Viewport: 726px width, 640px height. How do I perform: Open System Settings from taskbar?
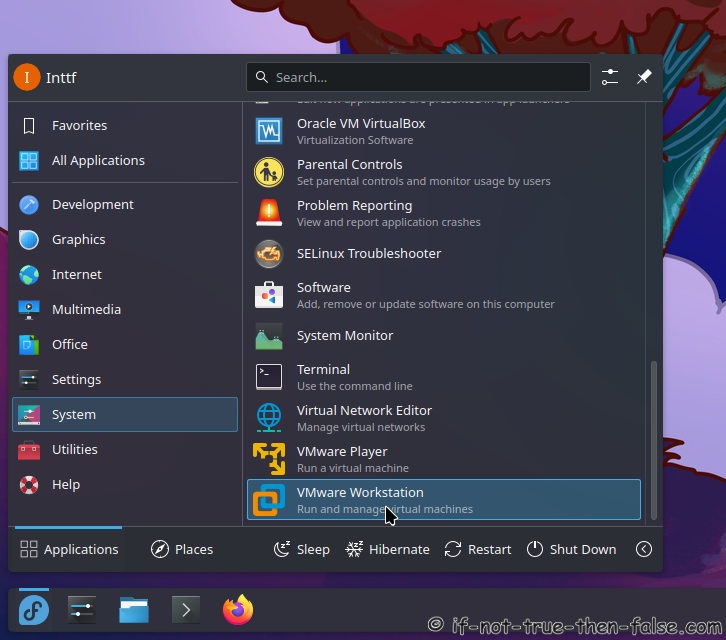pos(82,610)
